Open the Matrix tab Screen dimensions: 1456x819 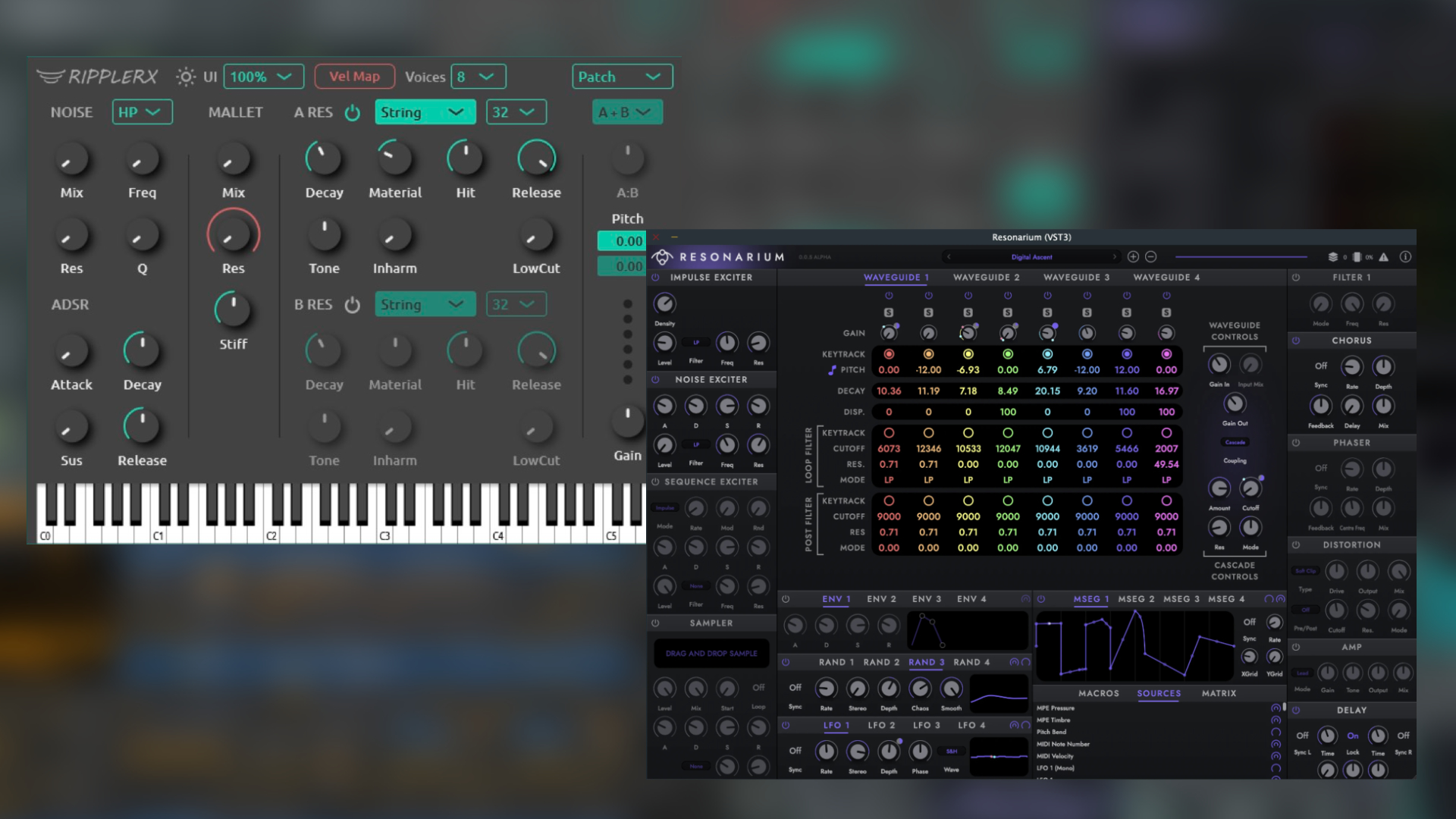(1219, 693)
